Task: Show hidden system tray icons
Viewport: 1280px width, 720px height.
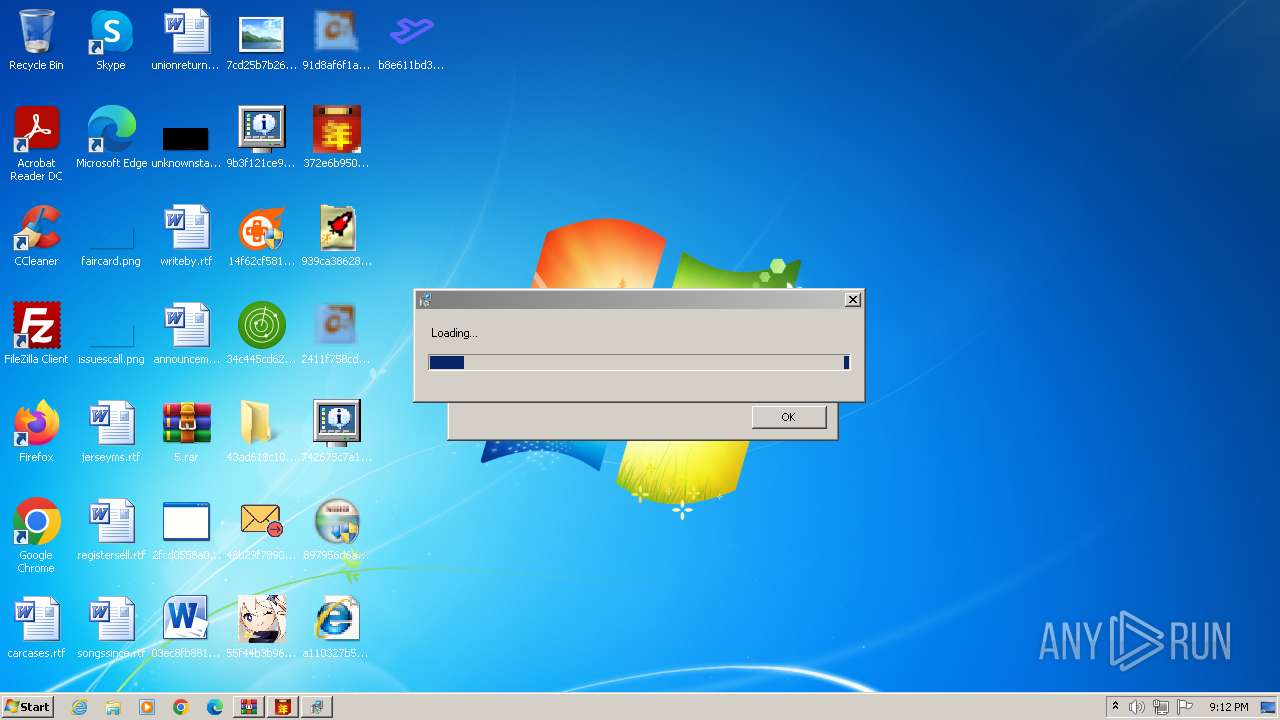Action: tap(1115, 707)
